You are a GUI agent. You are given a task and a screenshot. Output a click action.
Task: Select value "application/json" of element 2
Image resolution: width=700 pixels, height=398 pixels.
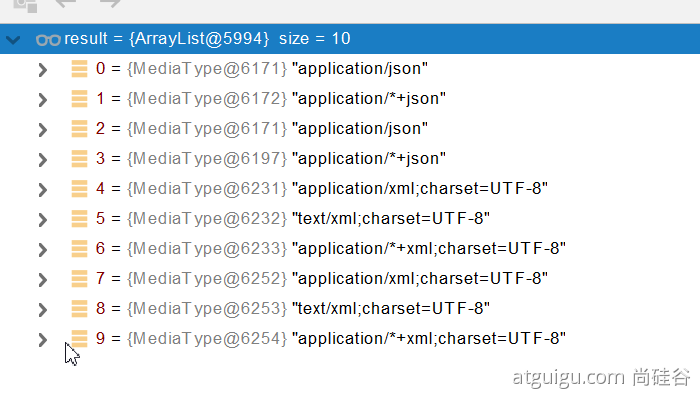360,129
